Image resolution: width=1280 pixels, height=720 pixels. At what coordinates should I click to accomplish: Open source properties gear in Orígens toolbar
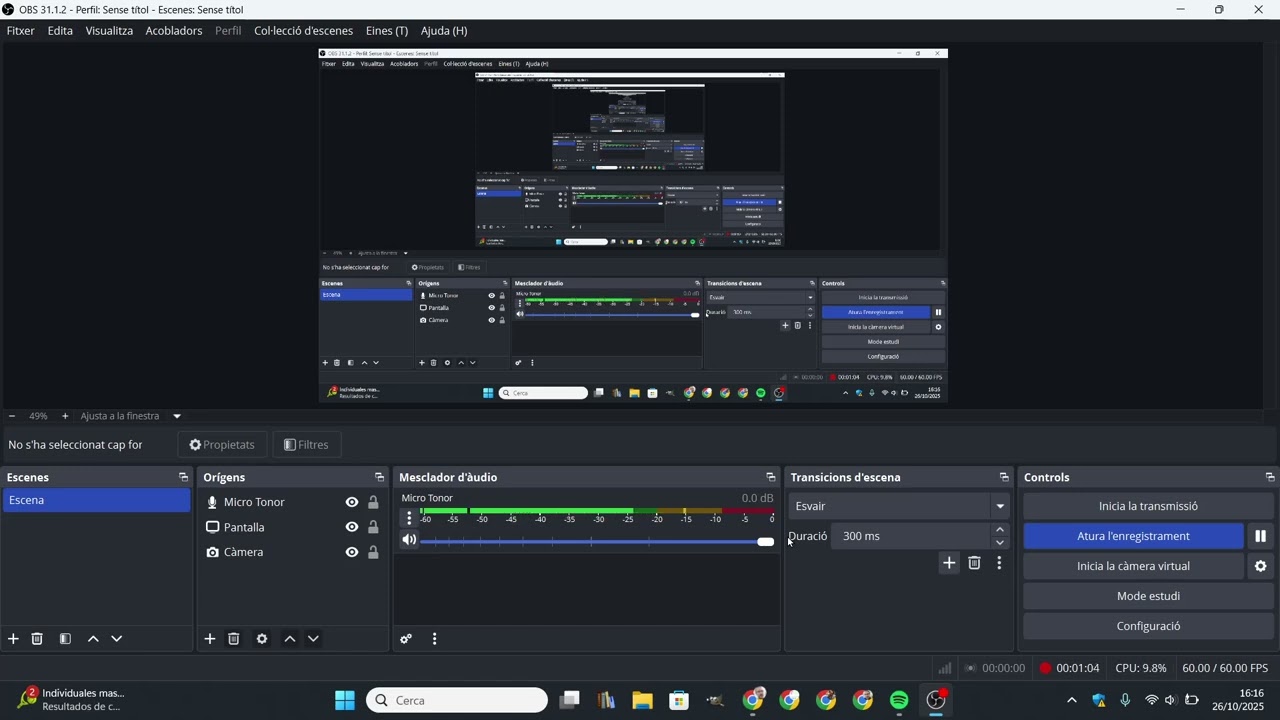(262, 639)
